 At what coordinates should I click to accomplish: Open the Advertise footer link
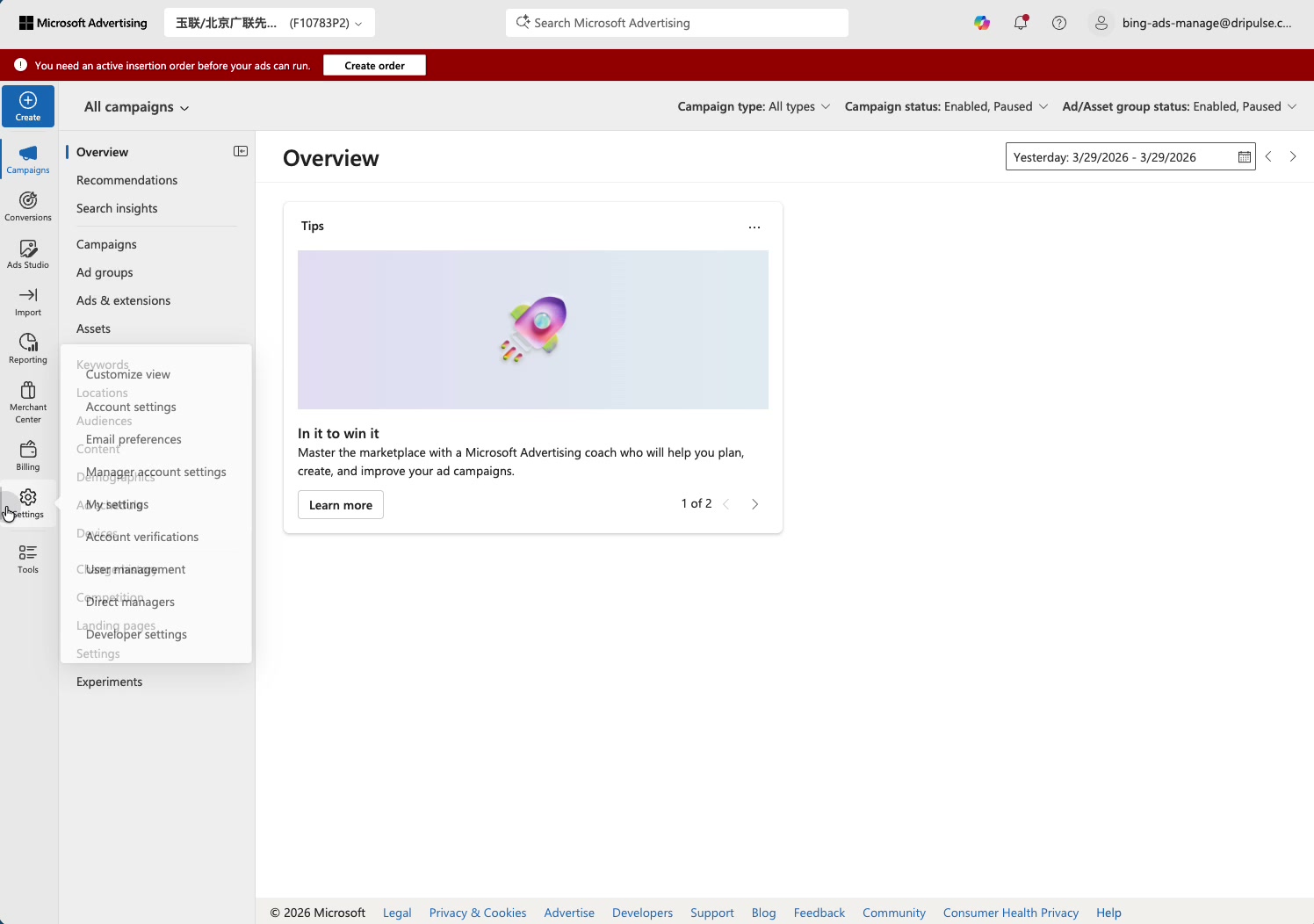pyautogui.click(x=569, y=913)
